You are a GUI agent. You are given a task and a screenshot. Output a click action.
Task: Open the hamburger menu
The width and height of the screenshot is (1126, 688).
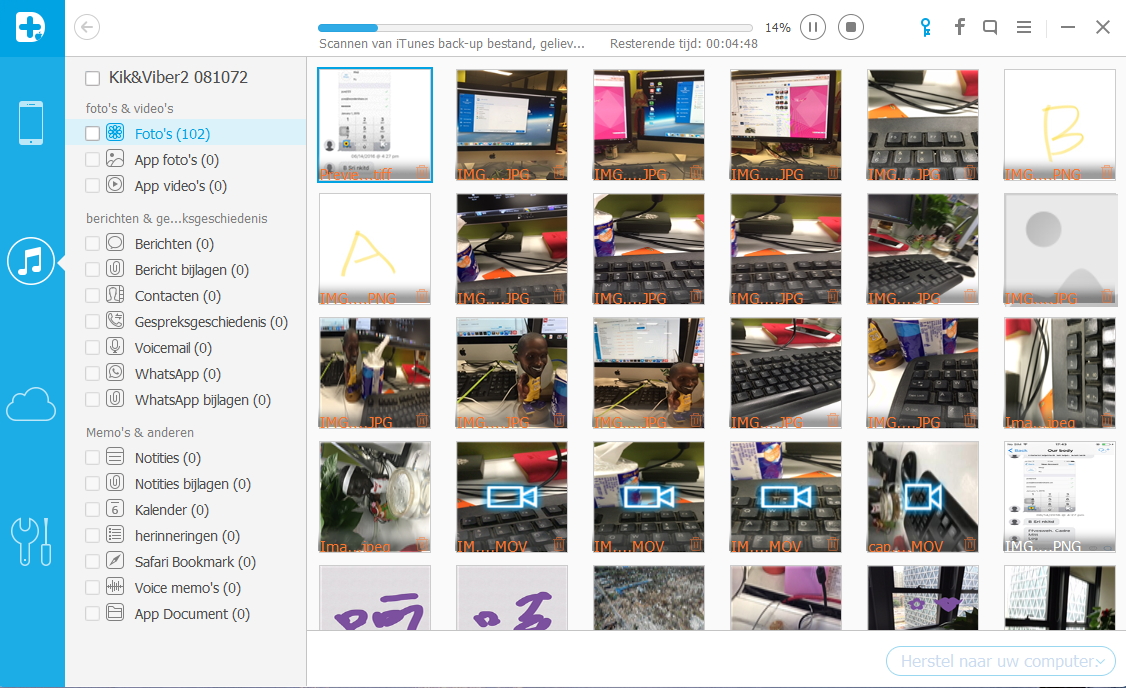point(1024,27)
